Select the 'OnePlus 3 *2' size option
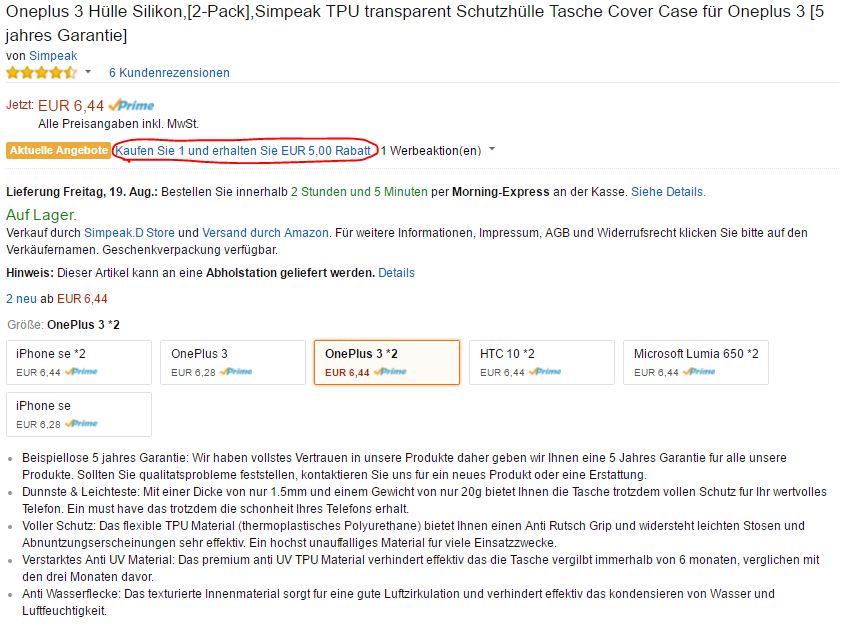Image resolution: width=841 pixels, height=632 pixels. point(387,362)
